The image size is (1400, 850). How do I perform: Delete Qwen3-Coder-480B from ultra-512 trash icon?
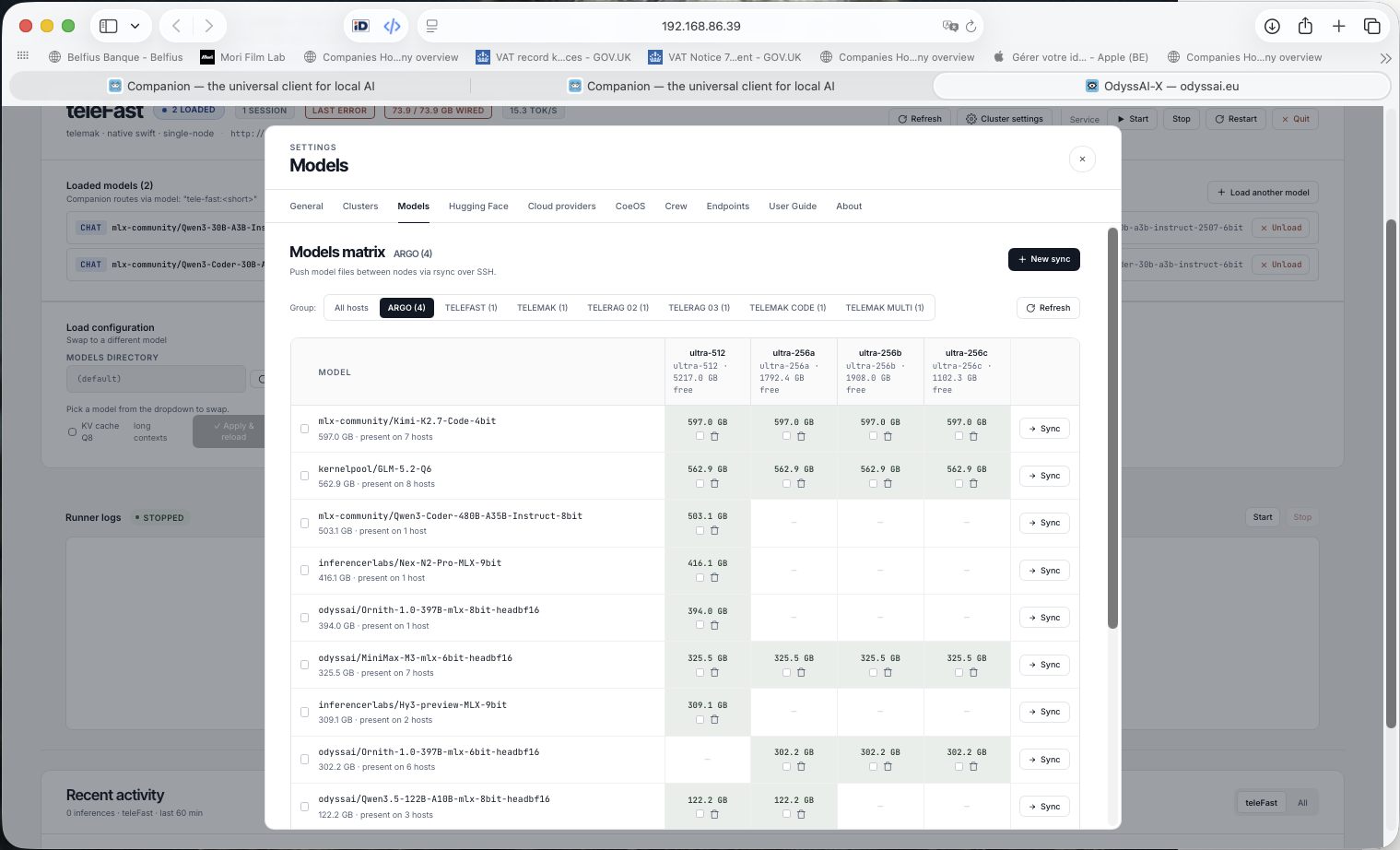pyautogui.click(x=714, y=530)
